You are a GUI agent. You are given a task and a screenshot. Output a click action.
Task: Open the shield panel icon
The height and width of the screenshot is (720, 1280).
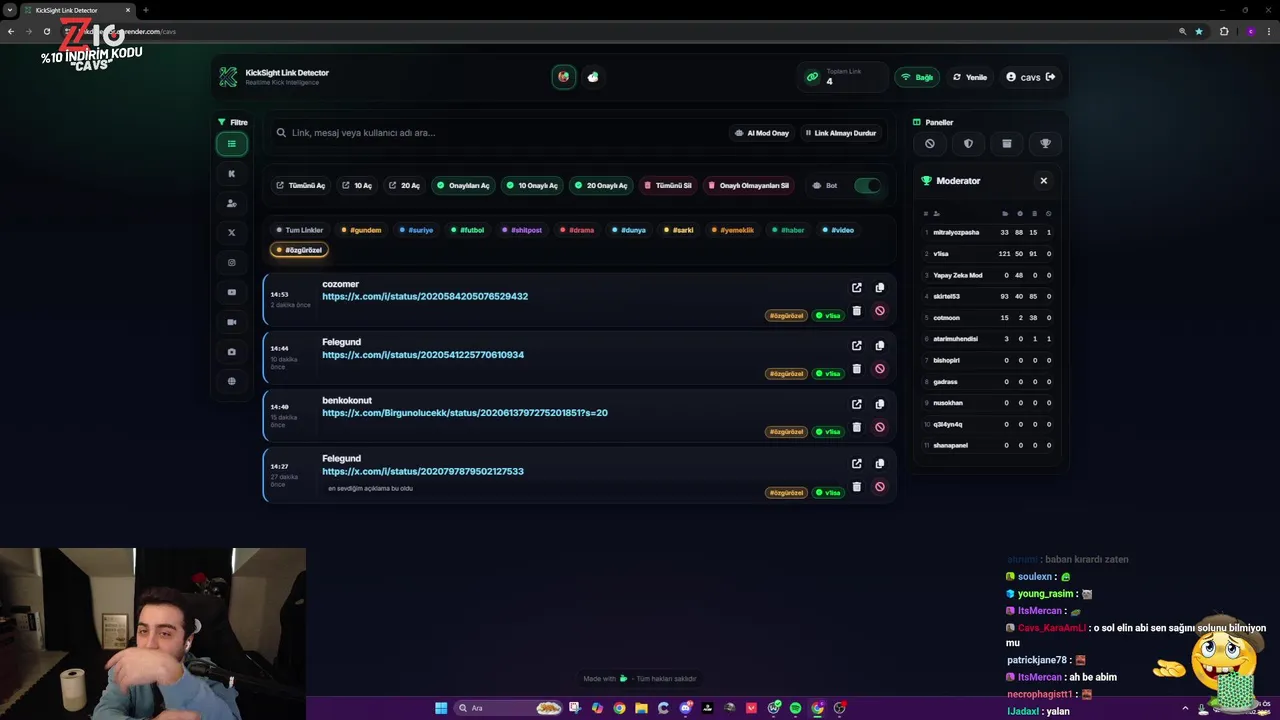968,144
